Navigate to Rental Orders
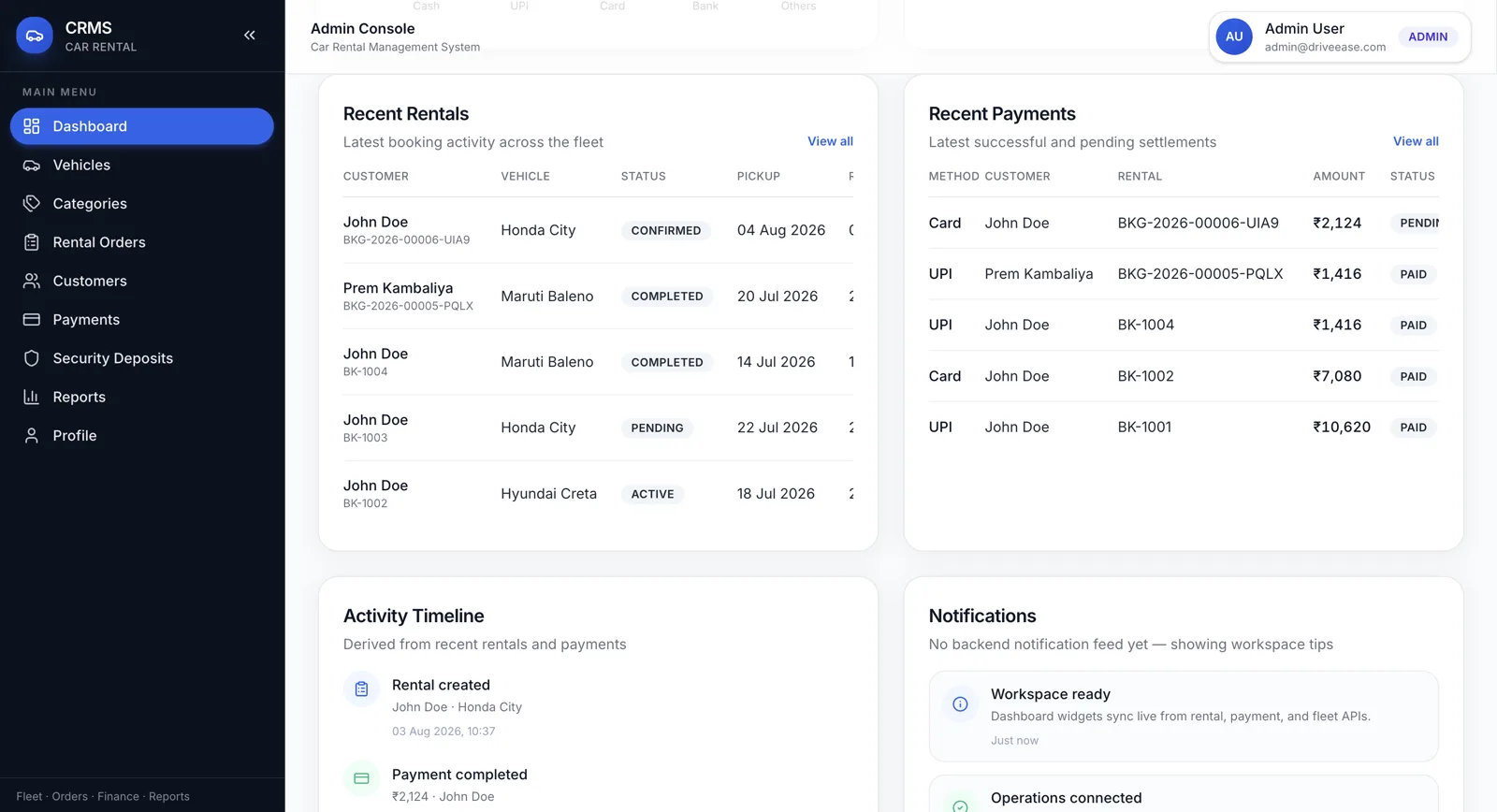This screenshot has width=1497, height=812. [142, 242]
